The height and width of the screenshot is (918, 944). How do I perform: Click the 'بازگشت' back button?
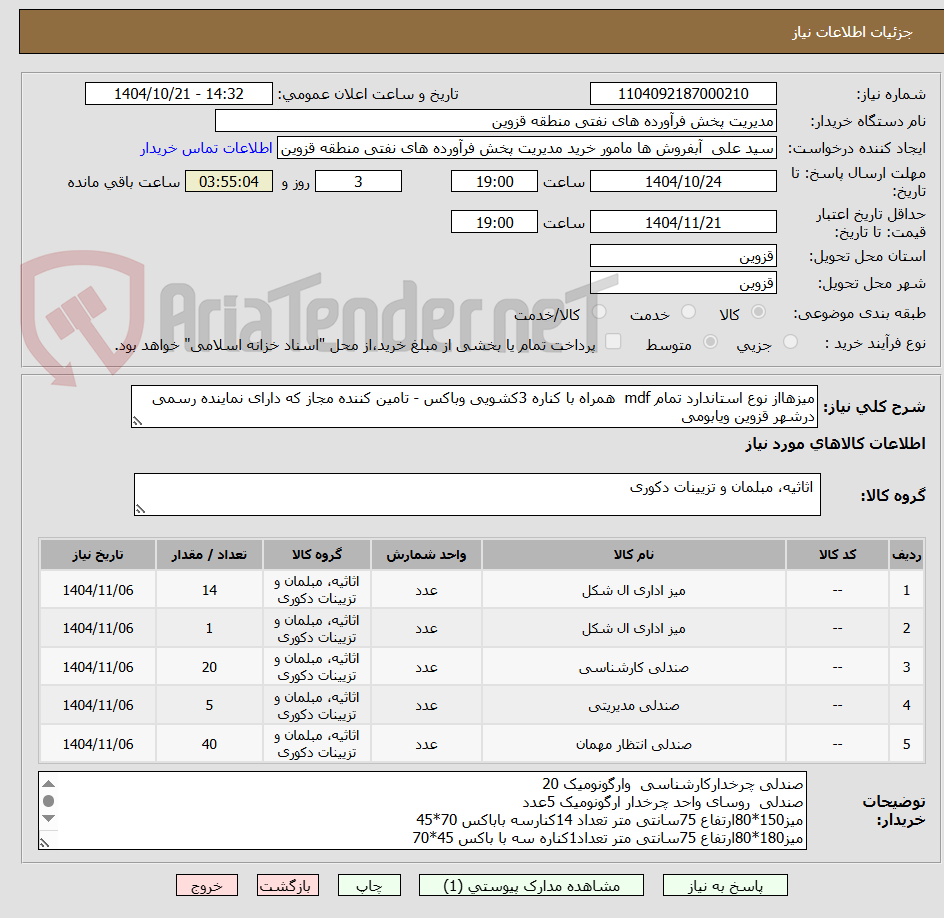[288, 885]
